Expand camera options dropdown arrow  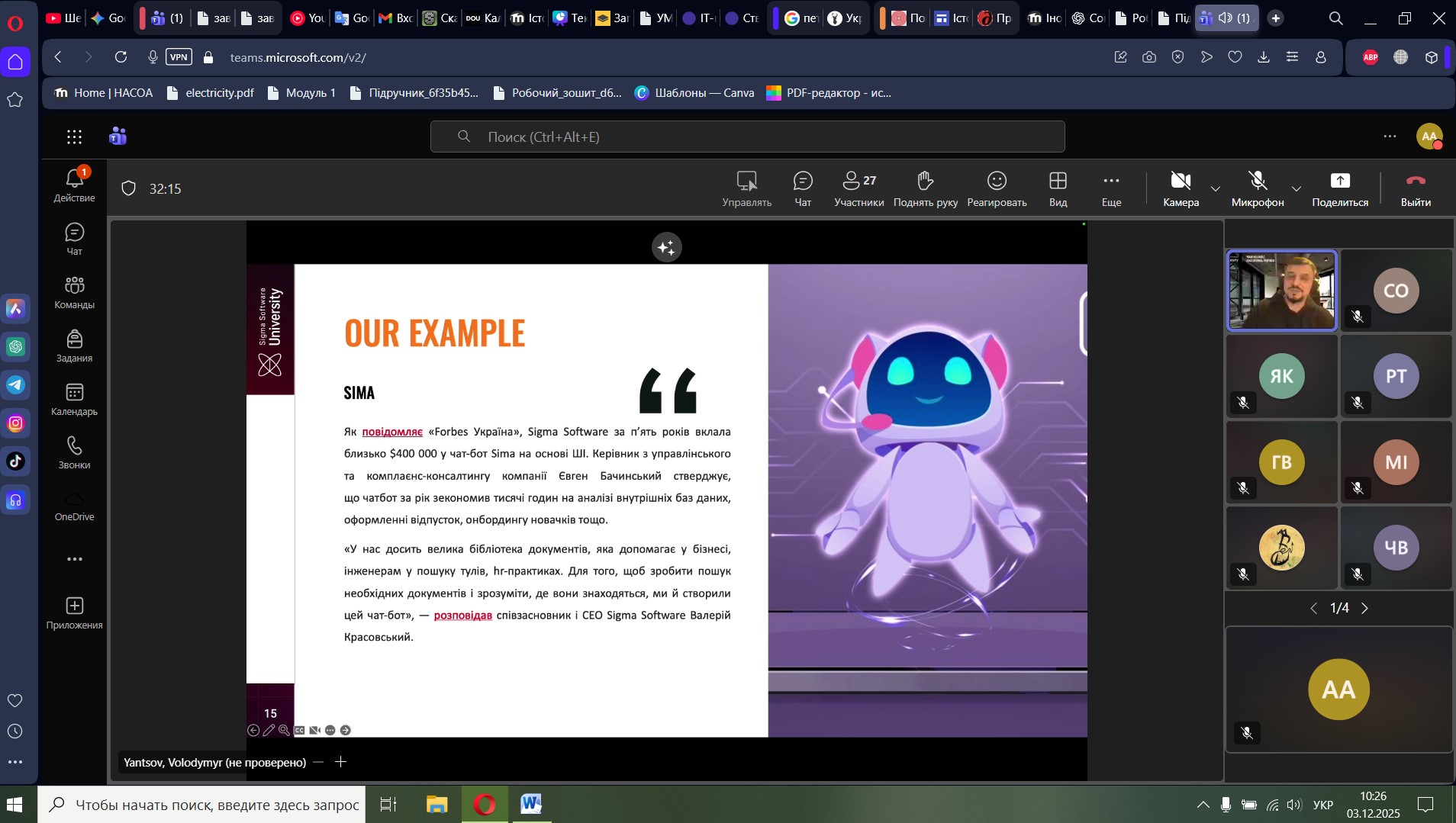(x=1216, y=188)
